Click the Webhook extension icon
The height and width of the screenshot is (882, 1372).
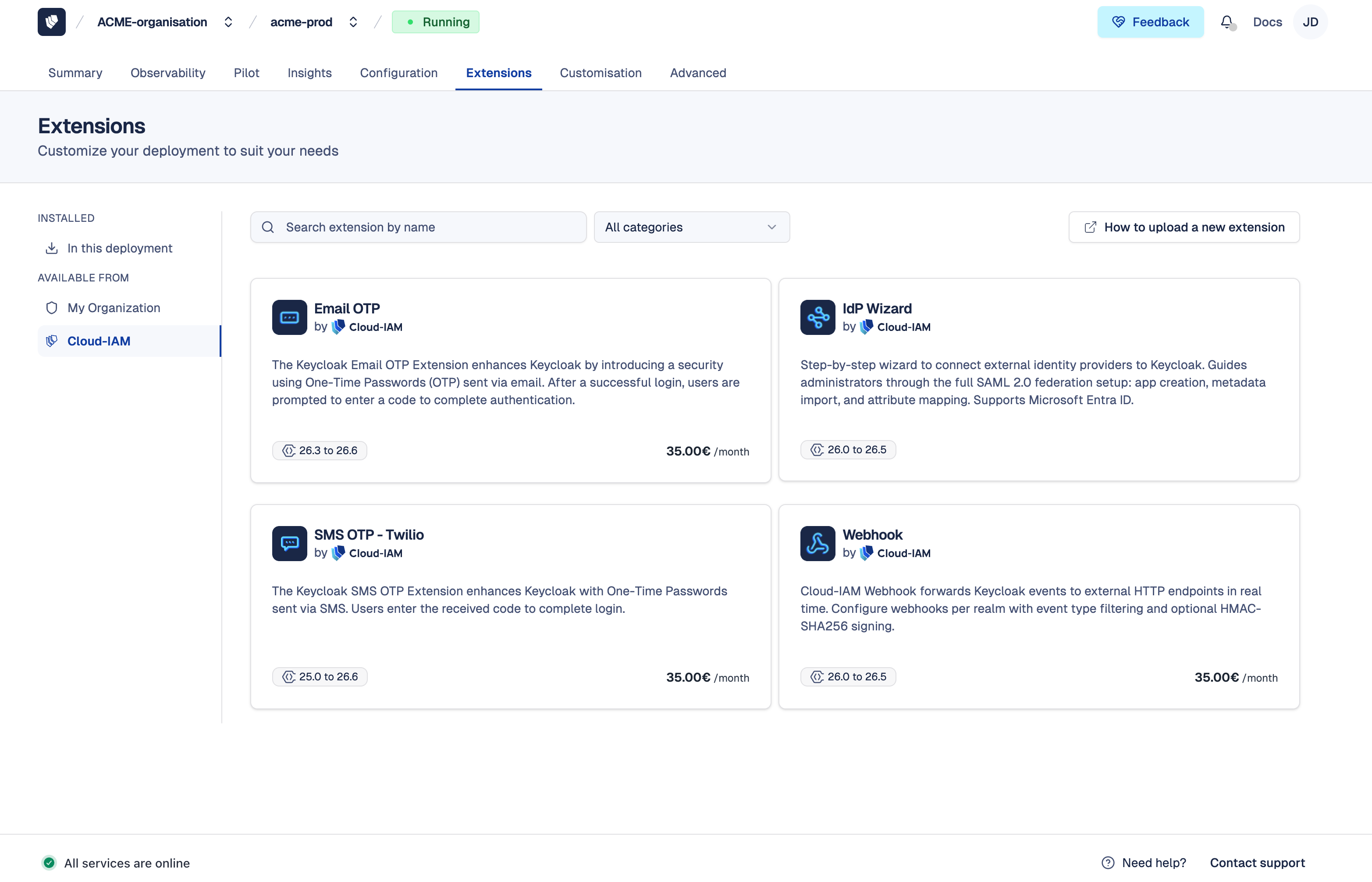point(818,544)
